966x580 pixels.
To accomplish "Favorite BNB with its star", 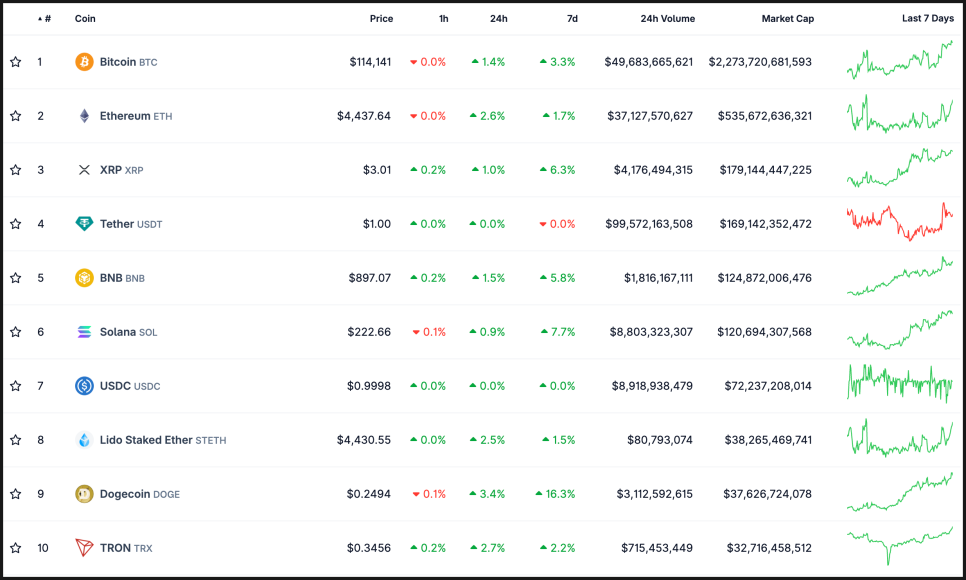I will (x=16, y=278).
